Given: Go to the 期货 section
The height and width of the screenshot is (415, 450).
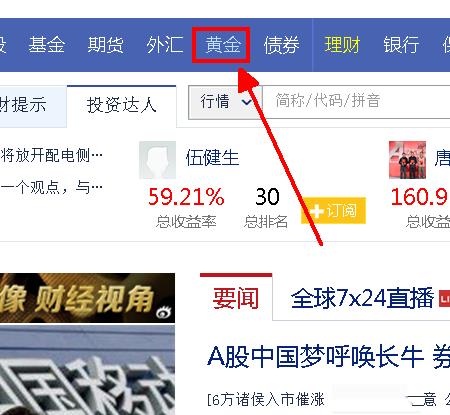Looking at the screenshot, I should point(105,45).
